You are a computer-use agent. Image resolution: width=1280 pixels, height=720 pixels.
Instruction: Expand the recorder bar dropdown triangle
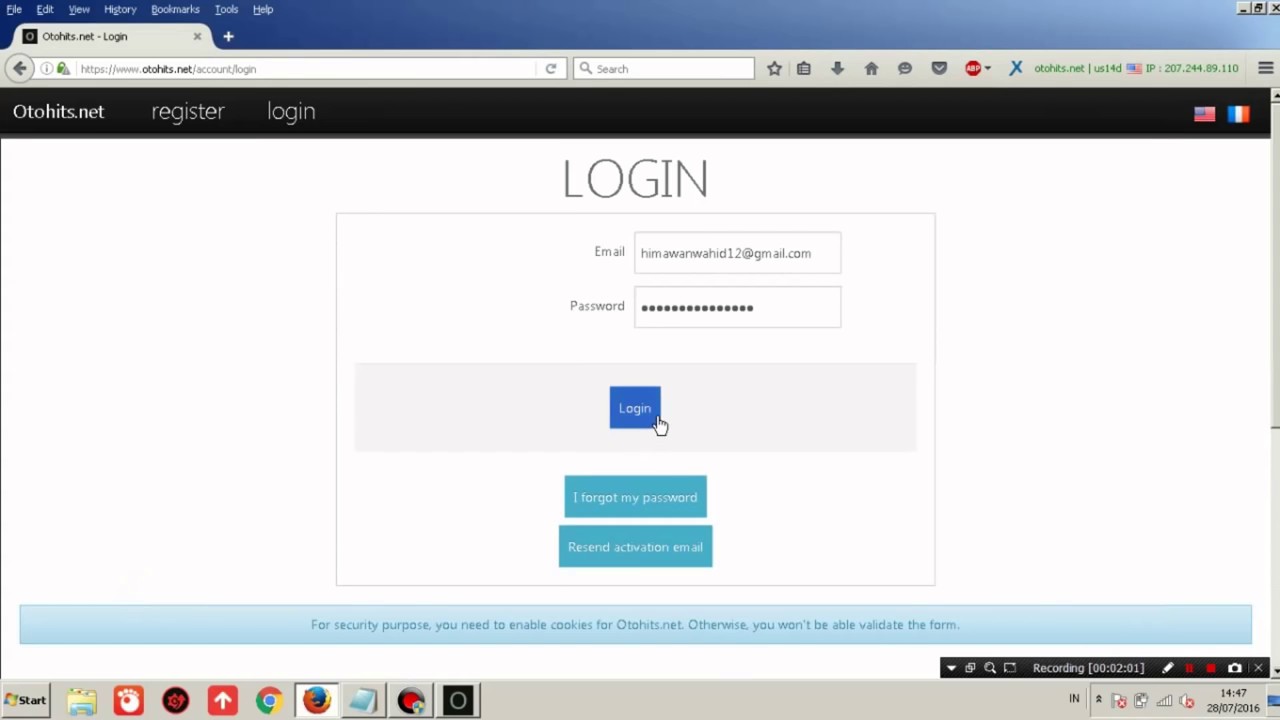pyautogui.click(x=951, y=668)
